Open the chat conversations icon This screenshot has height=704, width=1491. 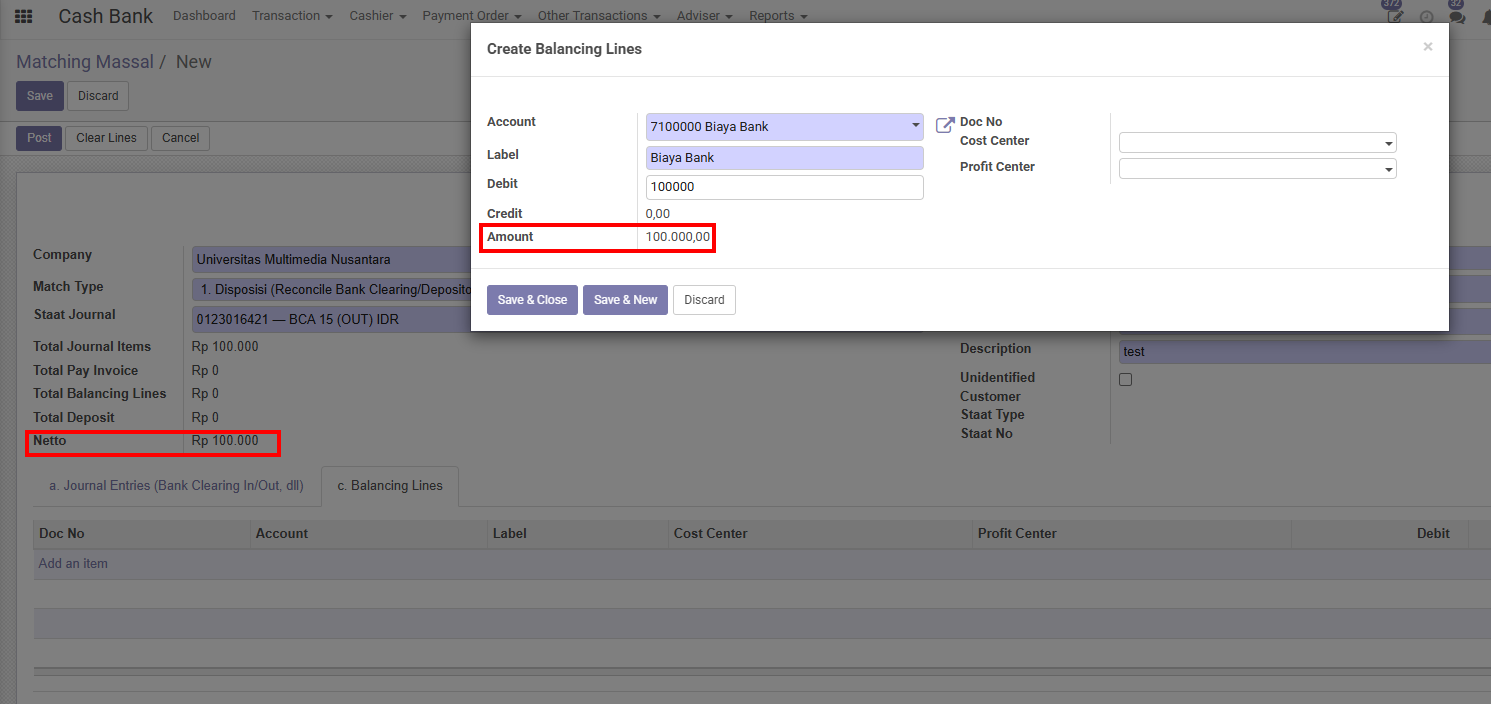tap(1457, 17)
